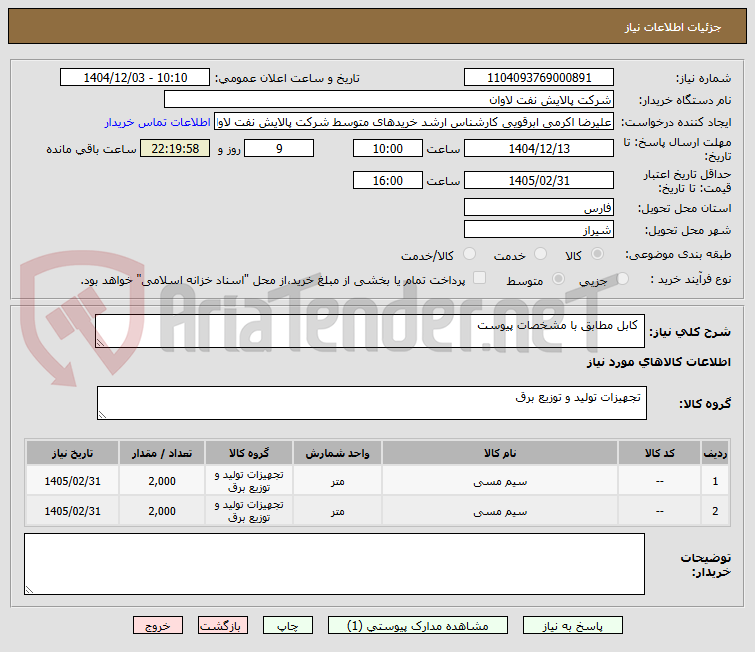Click the نام کالا column header

500,453
